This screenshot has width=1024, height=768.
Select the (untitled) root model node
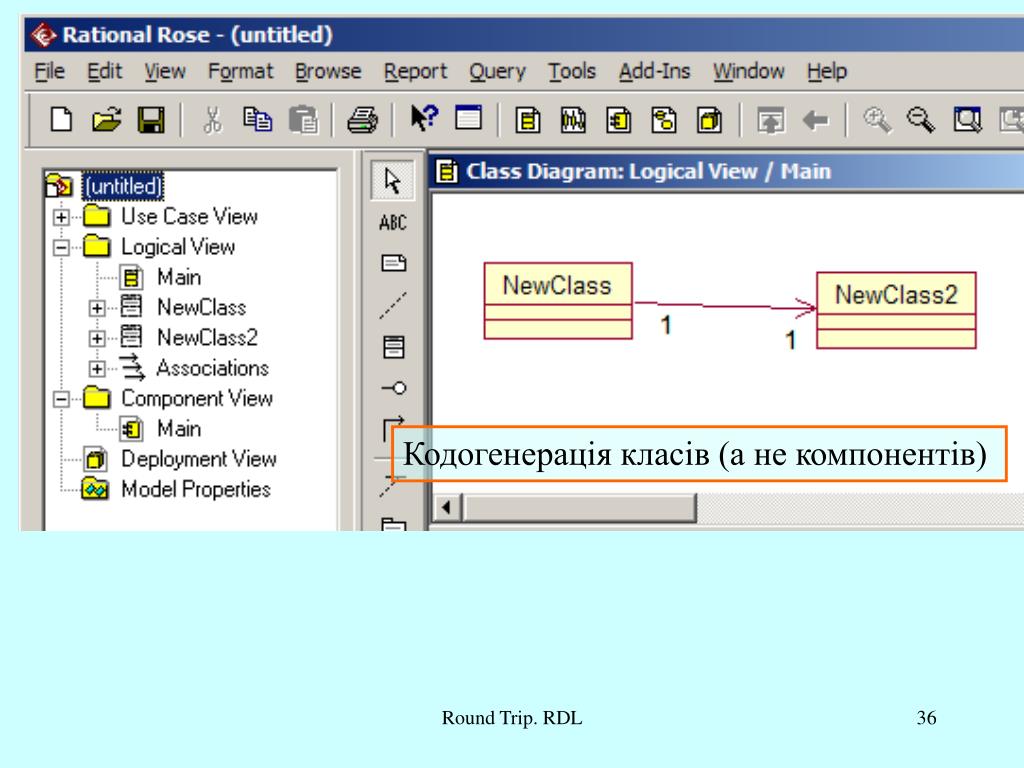(123, 186)
